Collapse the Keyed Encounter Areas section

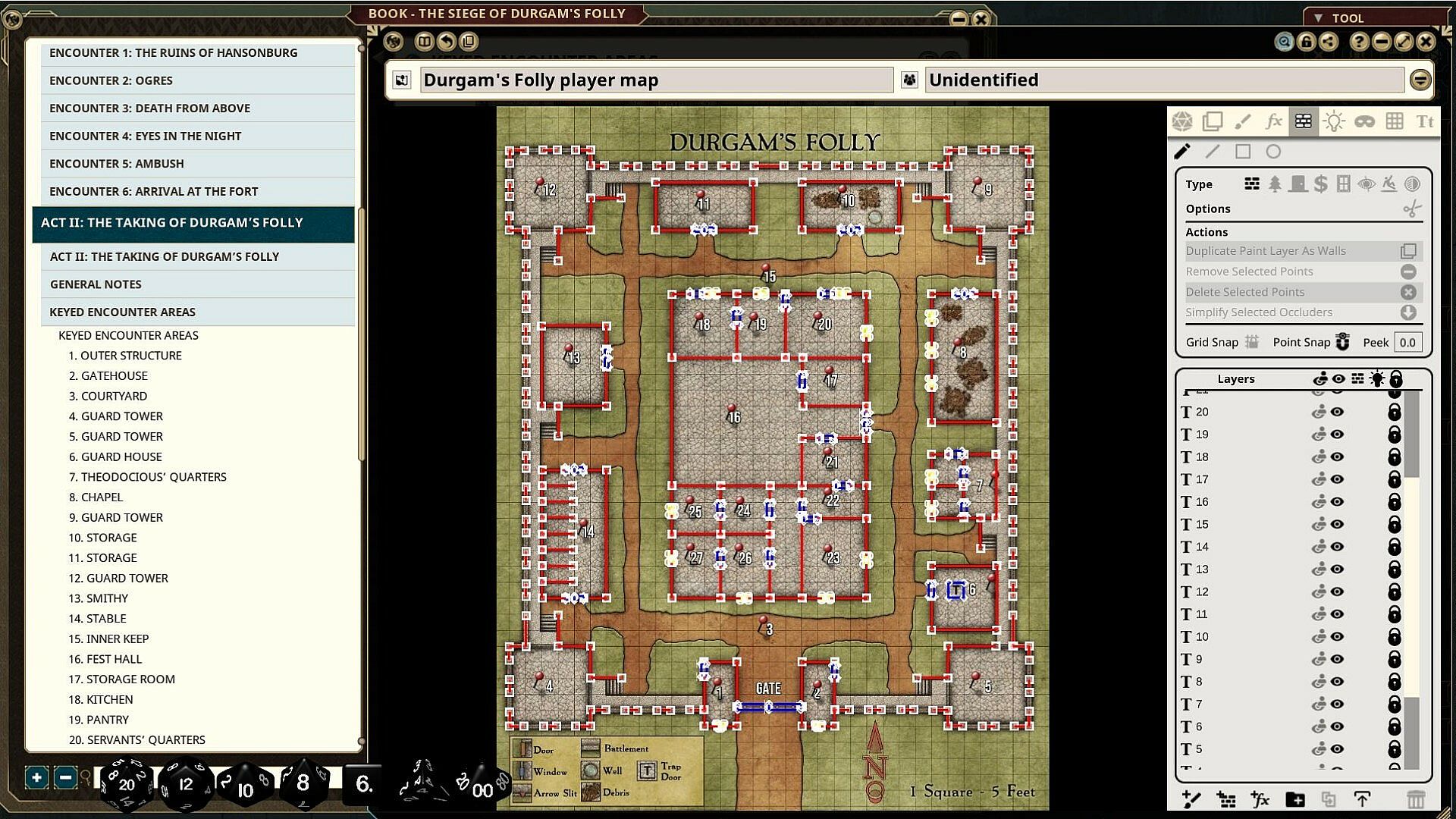click(122, 312)
